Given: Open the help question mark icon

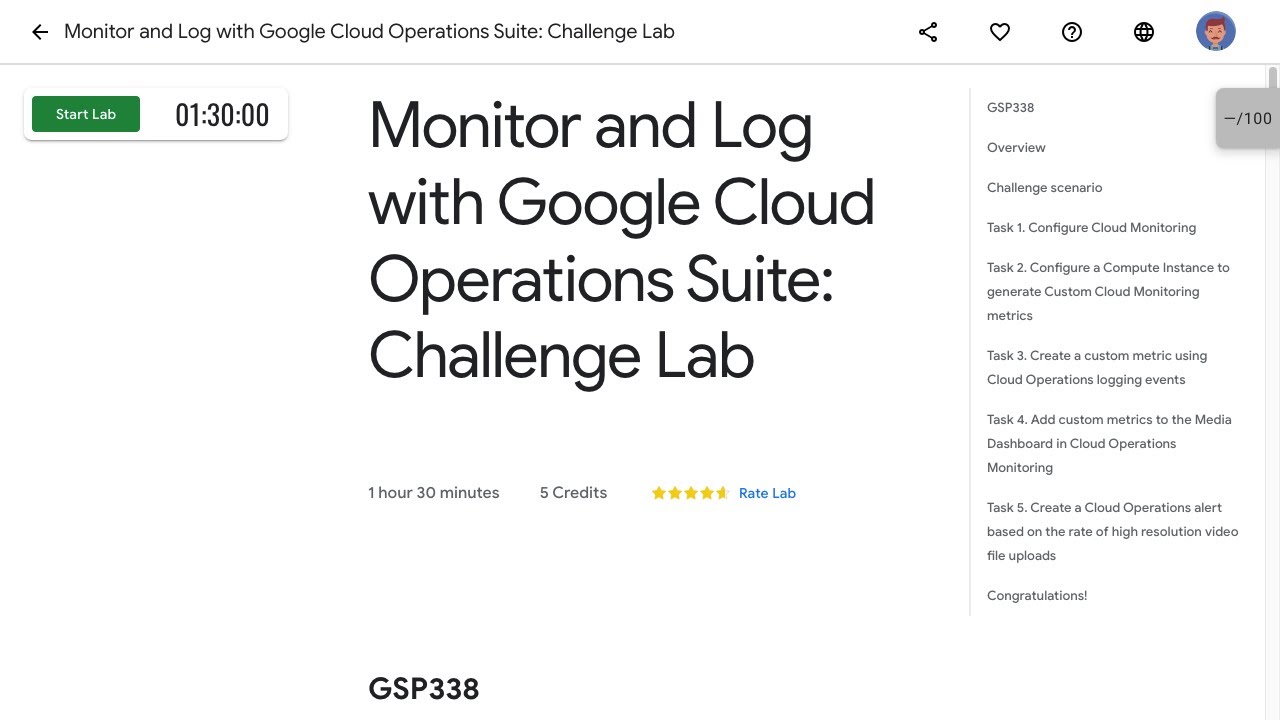Looking at the screenshot, I should click(1072, 32).
